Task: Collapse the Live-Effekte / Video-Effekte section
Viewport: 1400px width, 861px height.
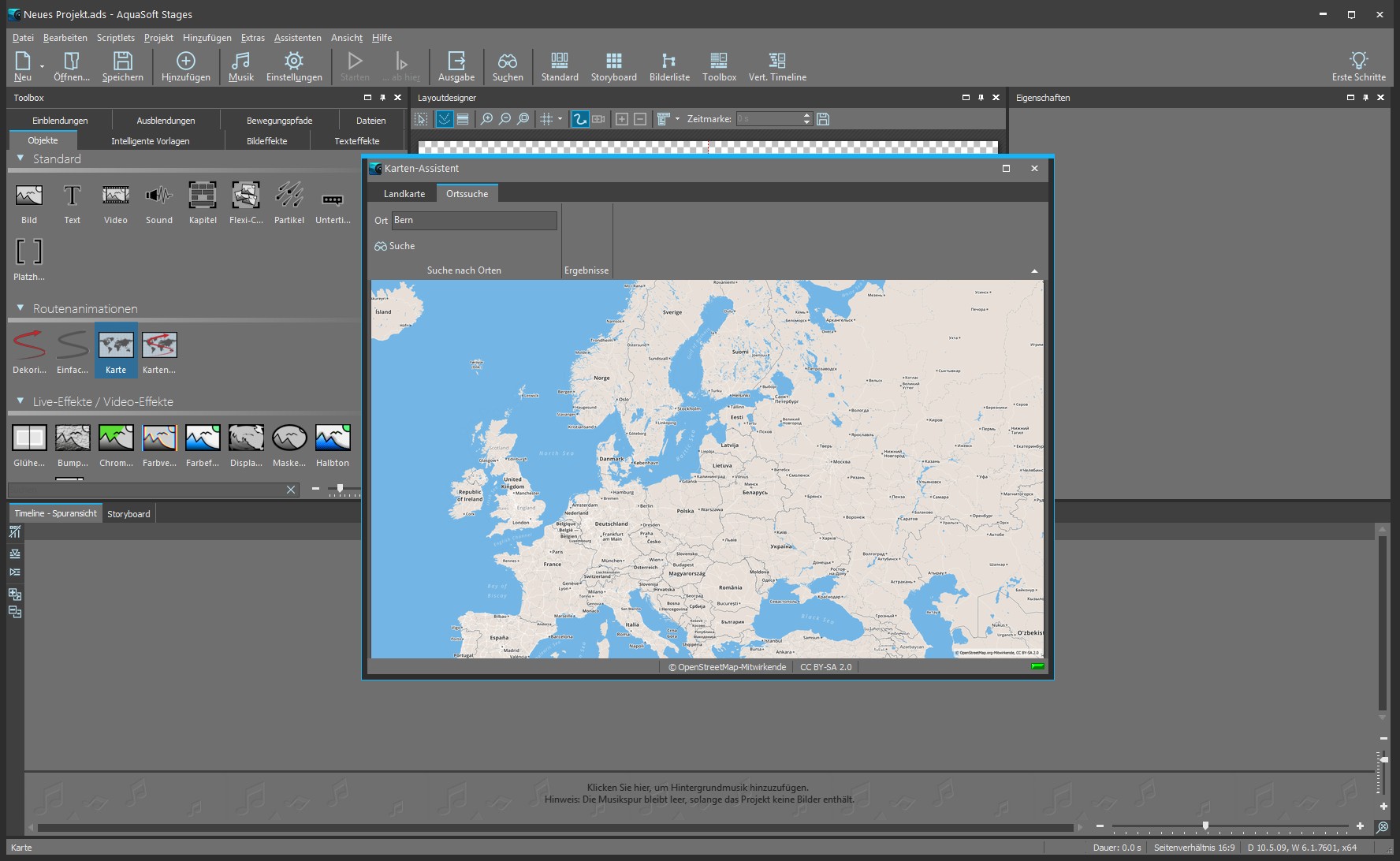Action: coord(20,401)
